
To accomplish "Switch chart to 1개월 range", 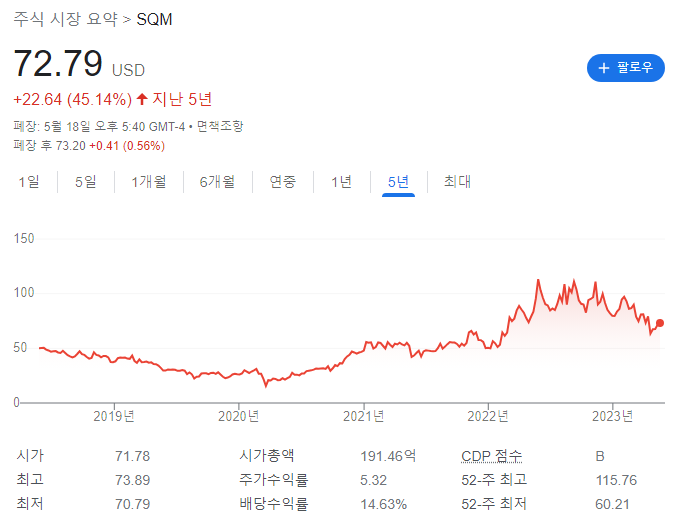I will [149, 181].
